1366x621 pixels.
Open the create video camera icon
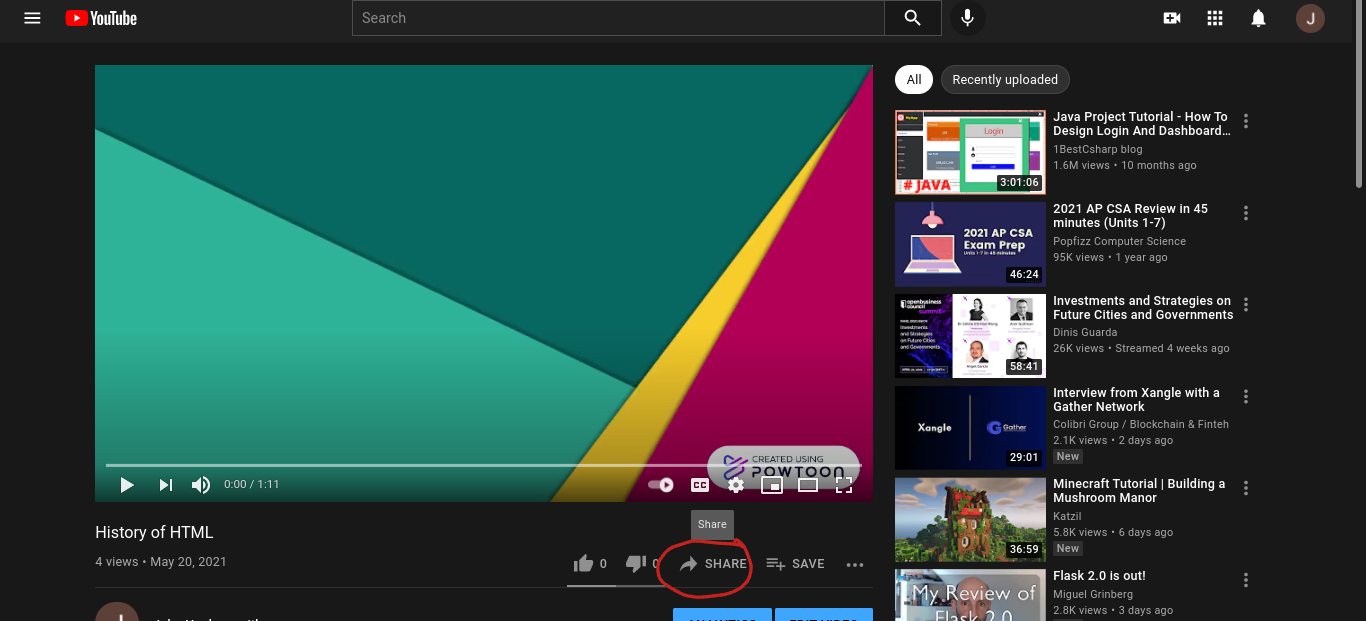click(x=1172, y=18)
